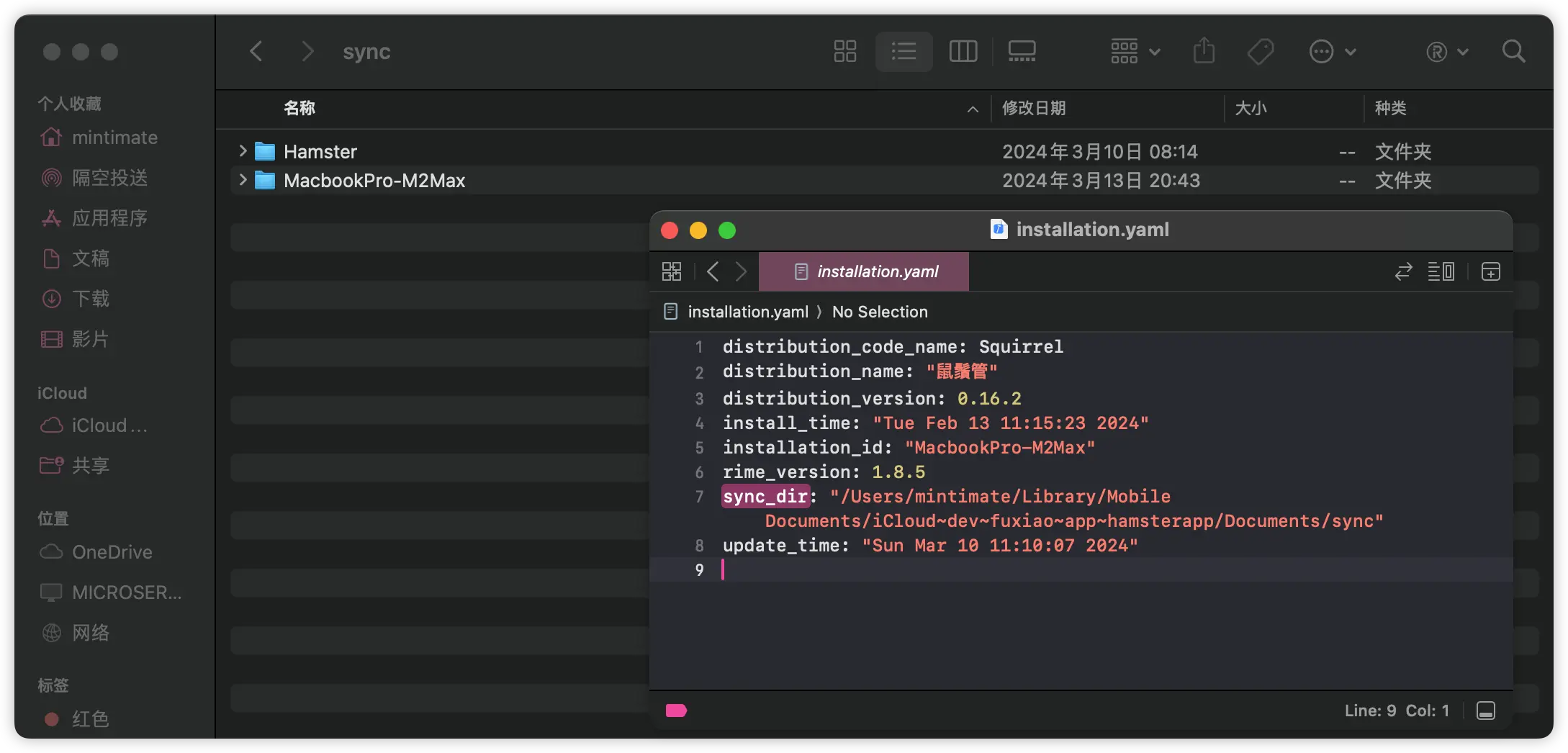Click the update_time string on line 8
Viewport: 1568px width, 753px height.
pos(1000,545)
